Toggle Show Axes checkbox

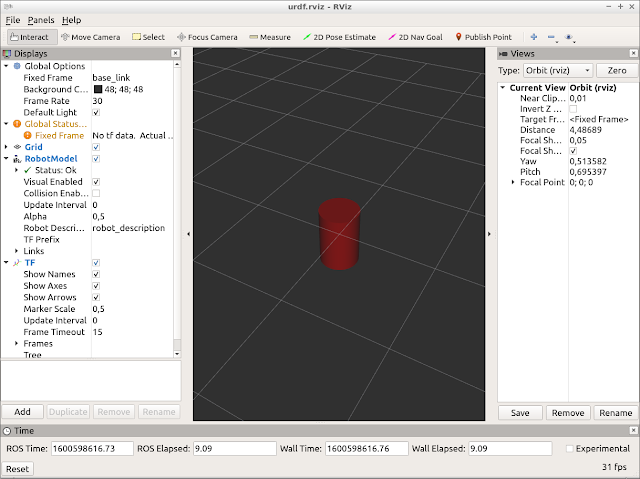click(96, 286)
